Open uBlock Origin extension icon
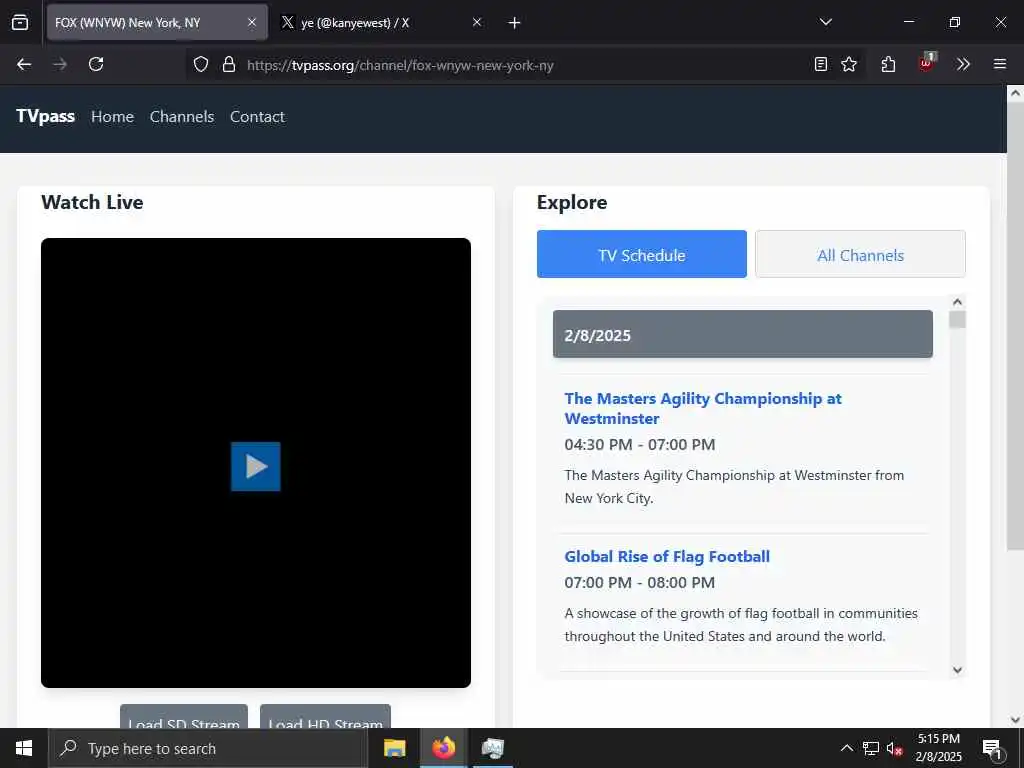 pos(926,63)
